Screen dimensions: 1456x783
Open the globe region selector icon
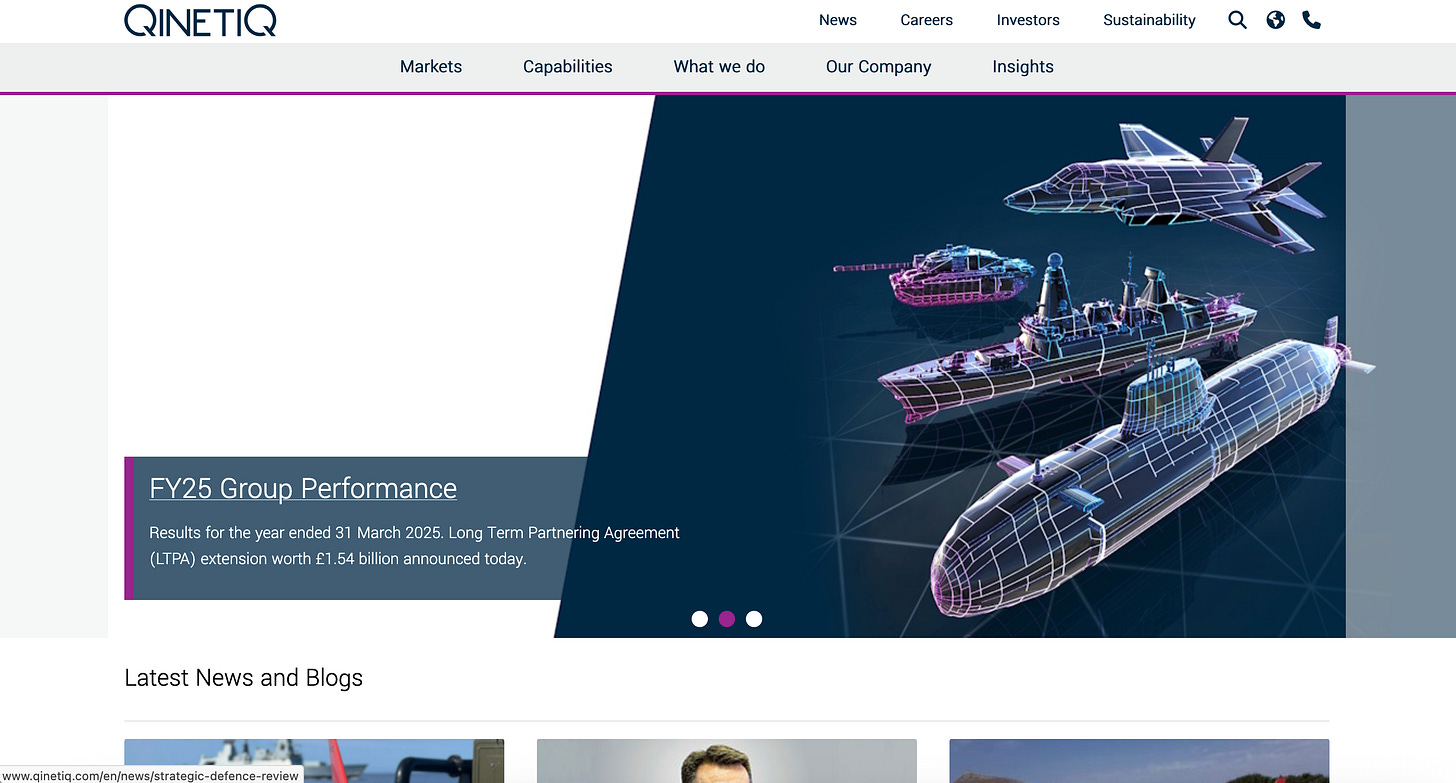click(1275, 20)
